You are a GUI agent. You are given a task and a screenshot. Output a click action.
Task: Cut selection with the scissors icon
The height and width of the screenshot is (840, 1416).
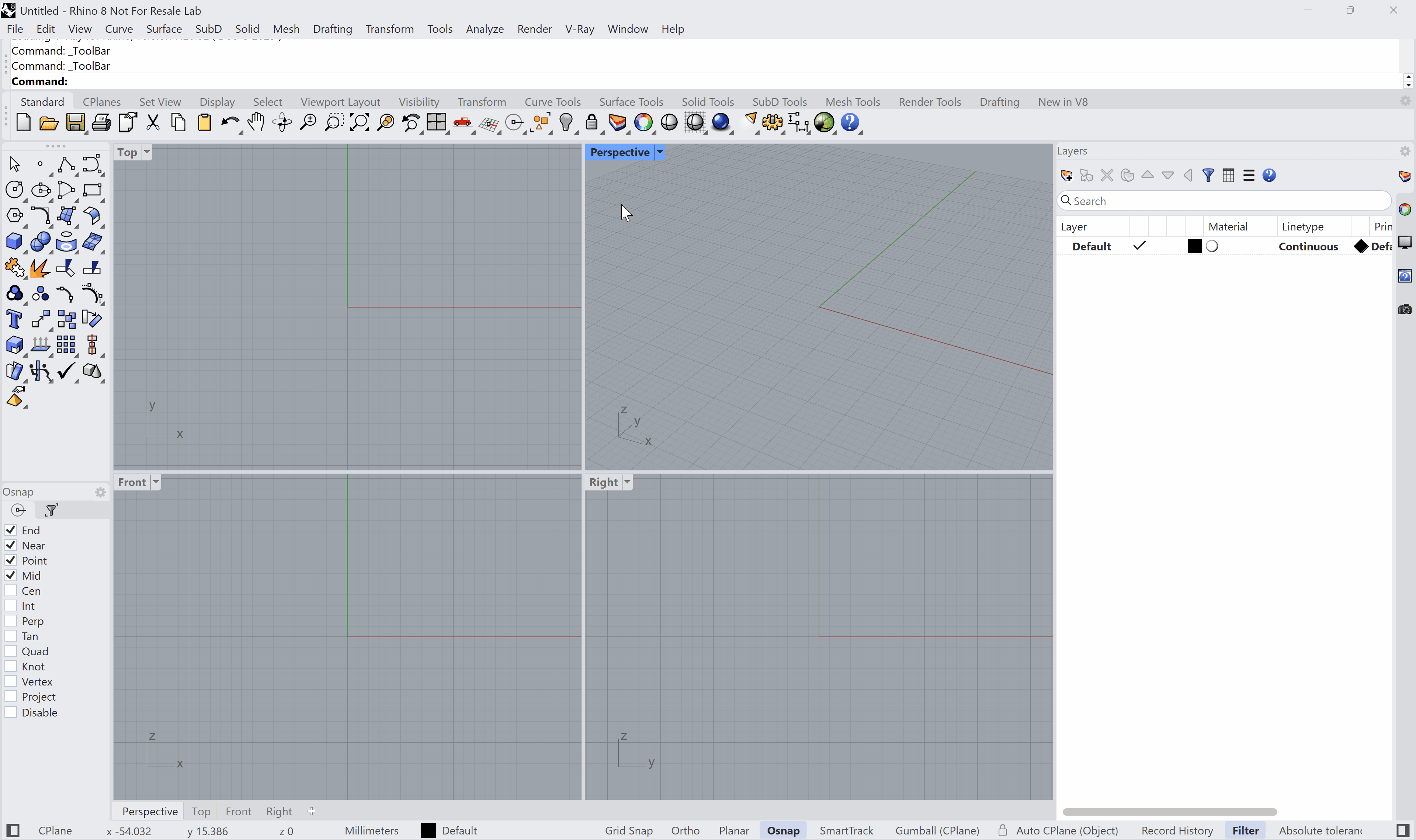153,122
